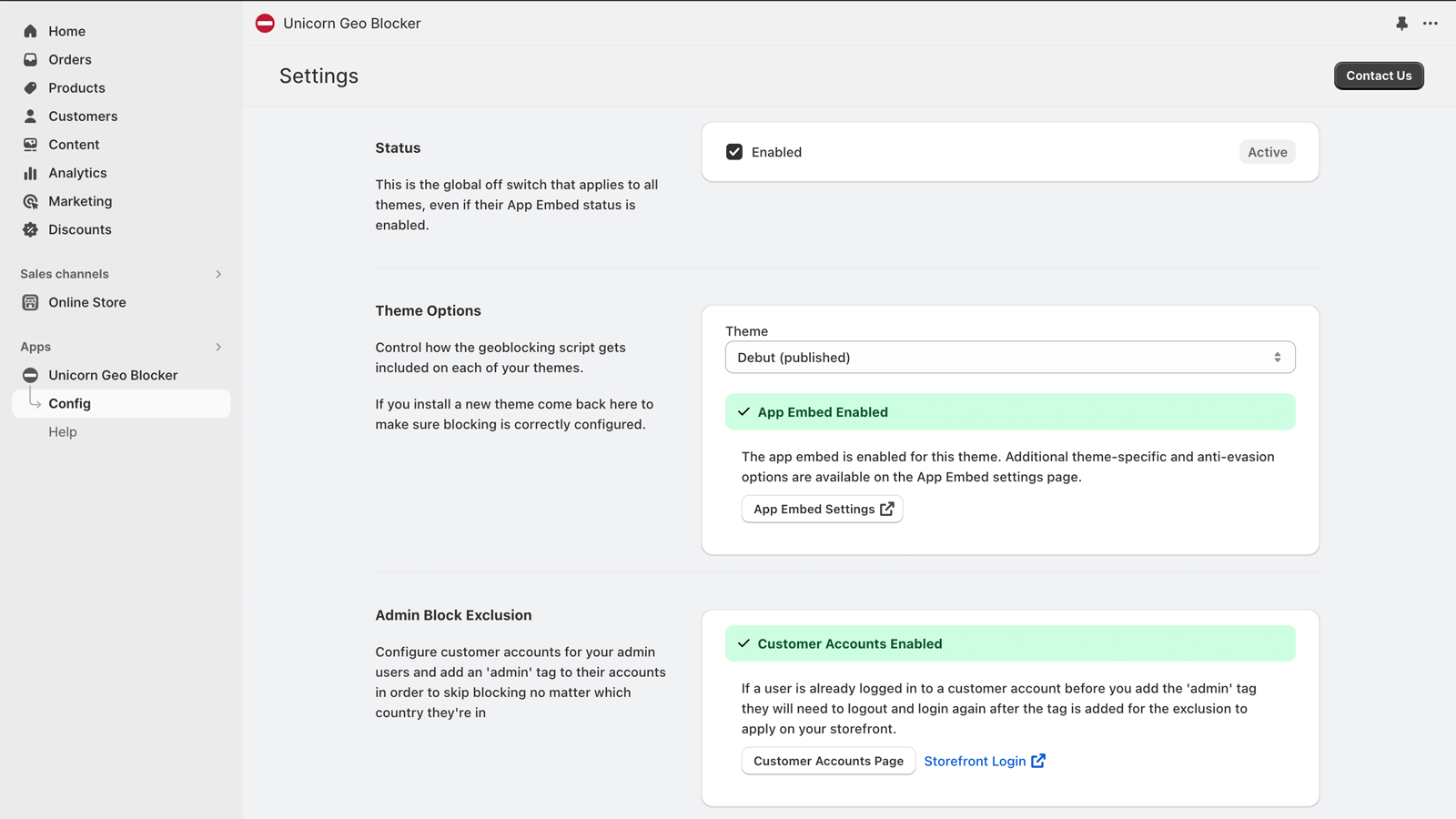Image resolution: width=1456 pixels, height=819 pixels.
Task: Open the Content section
Action: click(73, 144)
